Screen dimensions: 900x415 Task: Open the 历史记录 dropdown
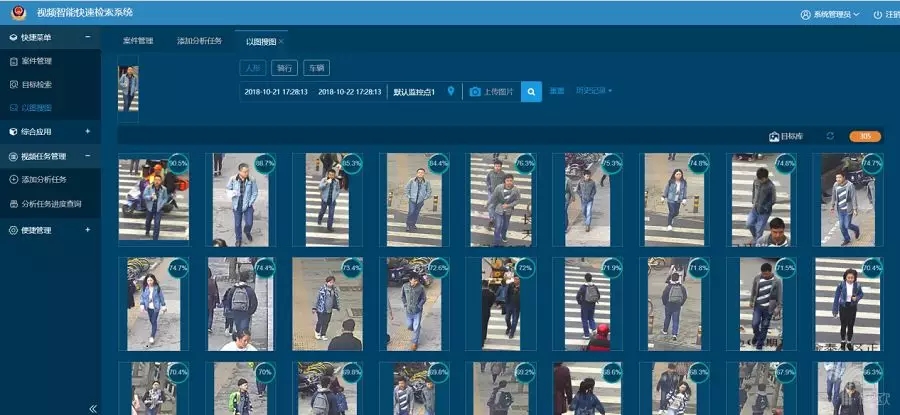594,91
